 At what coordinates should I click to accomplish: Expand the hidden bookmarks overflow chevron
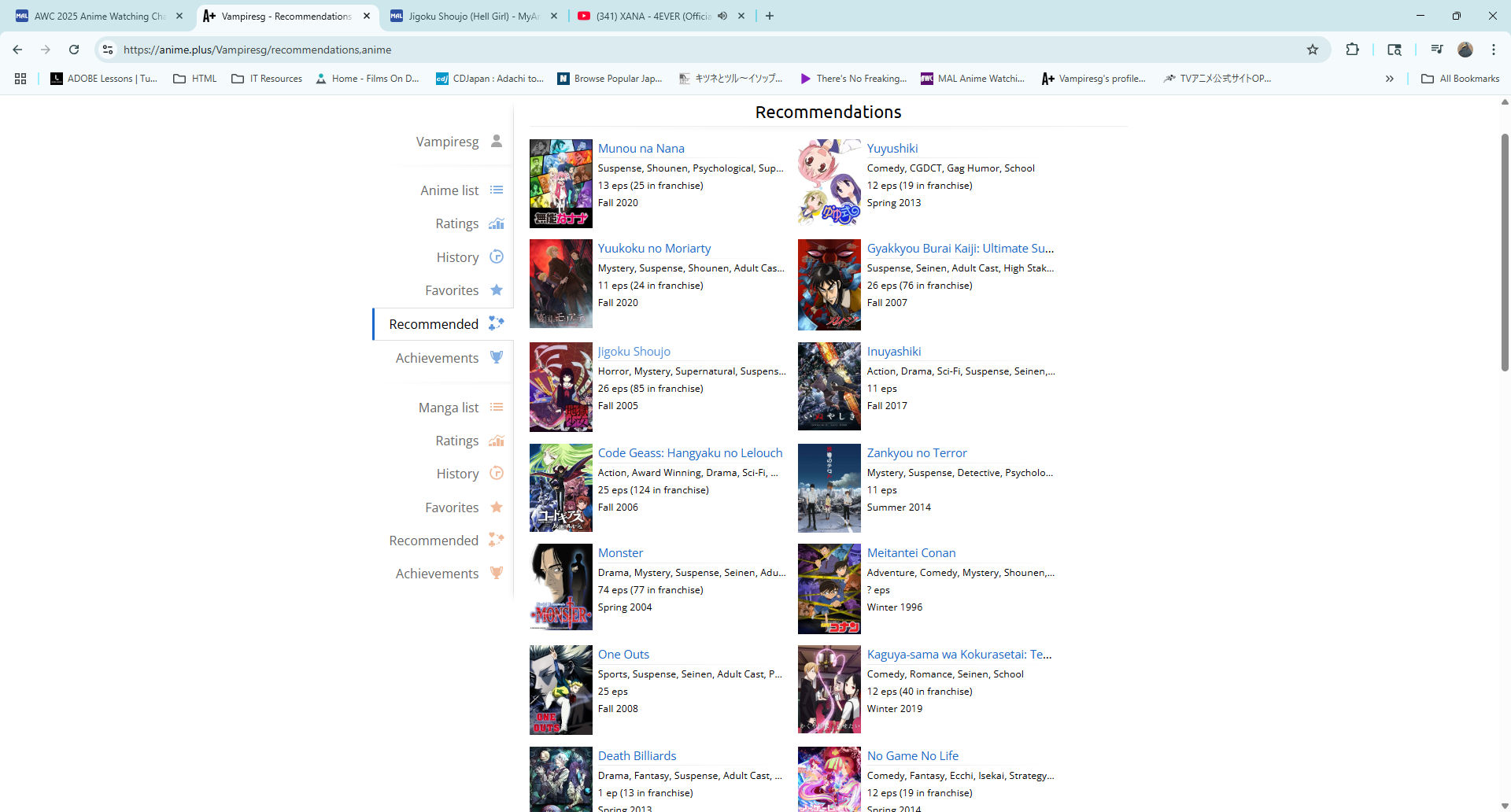[x=1389, y=79]
